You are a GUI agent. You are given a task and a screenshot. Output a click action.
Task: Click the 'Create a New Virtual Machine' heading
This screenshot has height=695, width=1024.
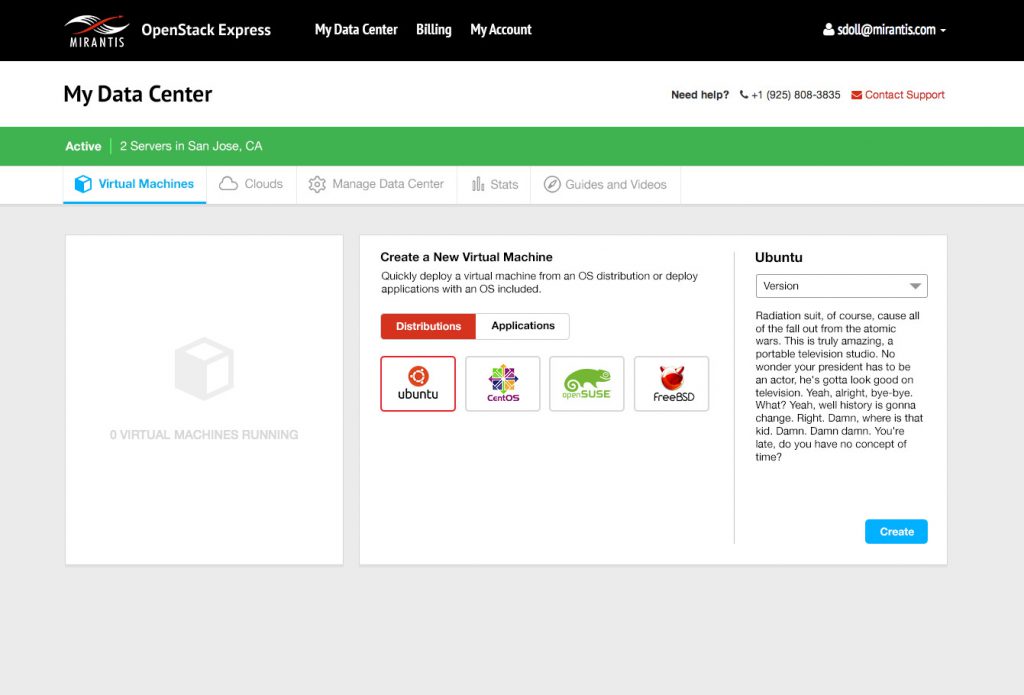[466, 257]
